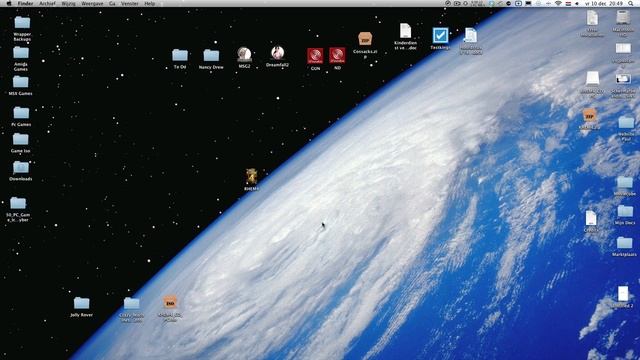Select the Wrapper Backups folder
Viewport: 640px width, 360px height.
click(x=22, y=23)
